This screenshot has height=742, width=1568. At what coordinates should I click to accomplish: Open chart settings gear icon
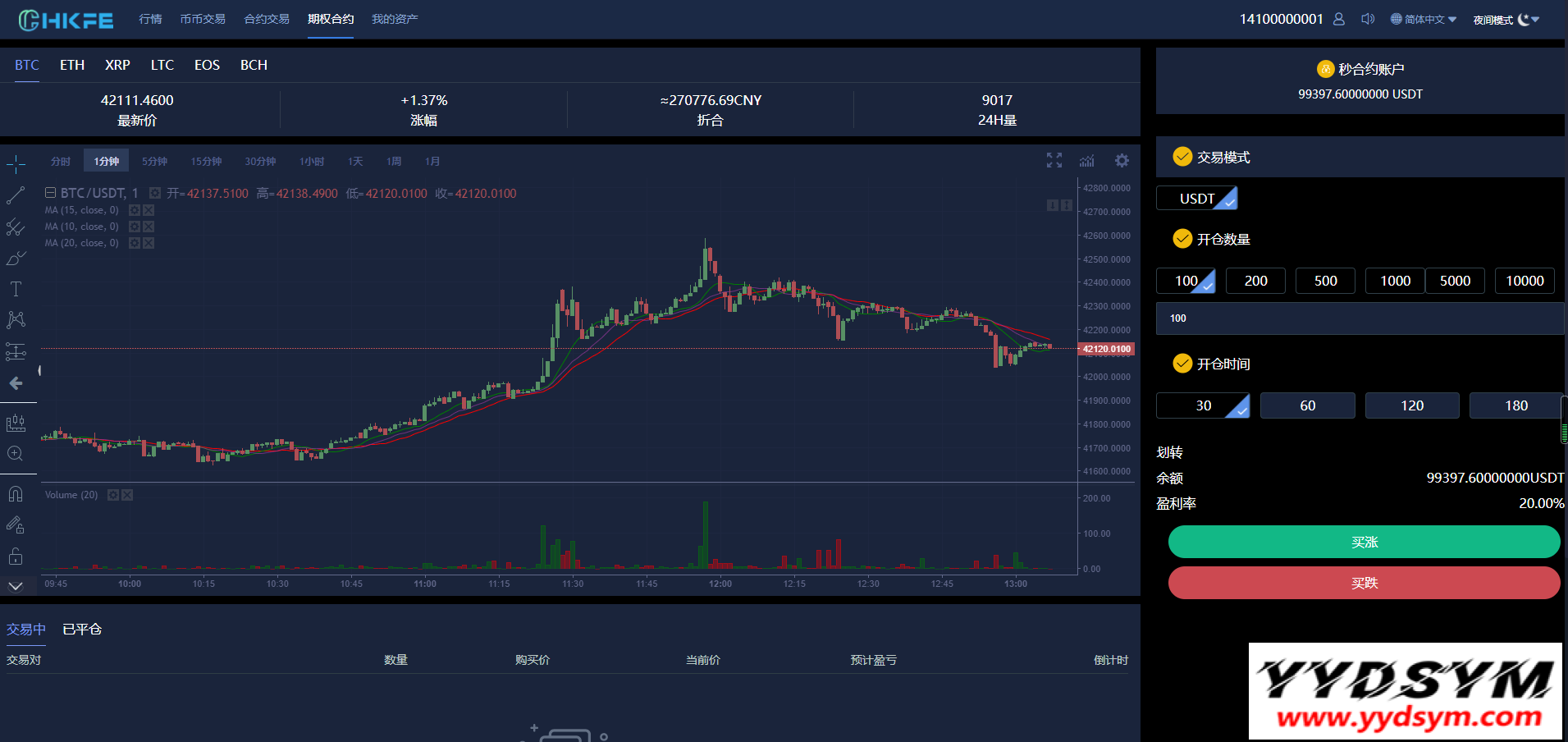click(x=1122, y=161)
